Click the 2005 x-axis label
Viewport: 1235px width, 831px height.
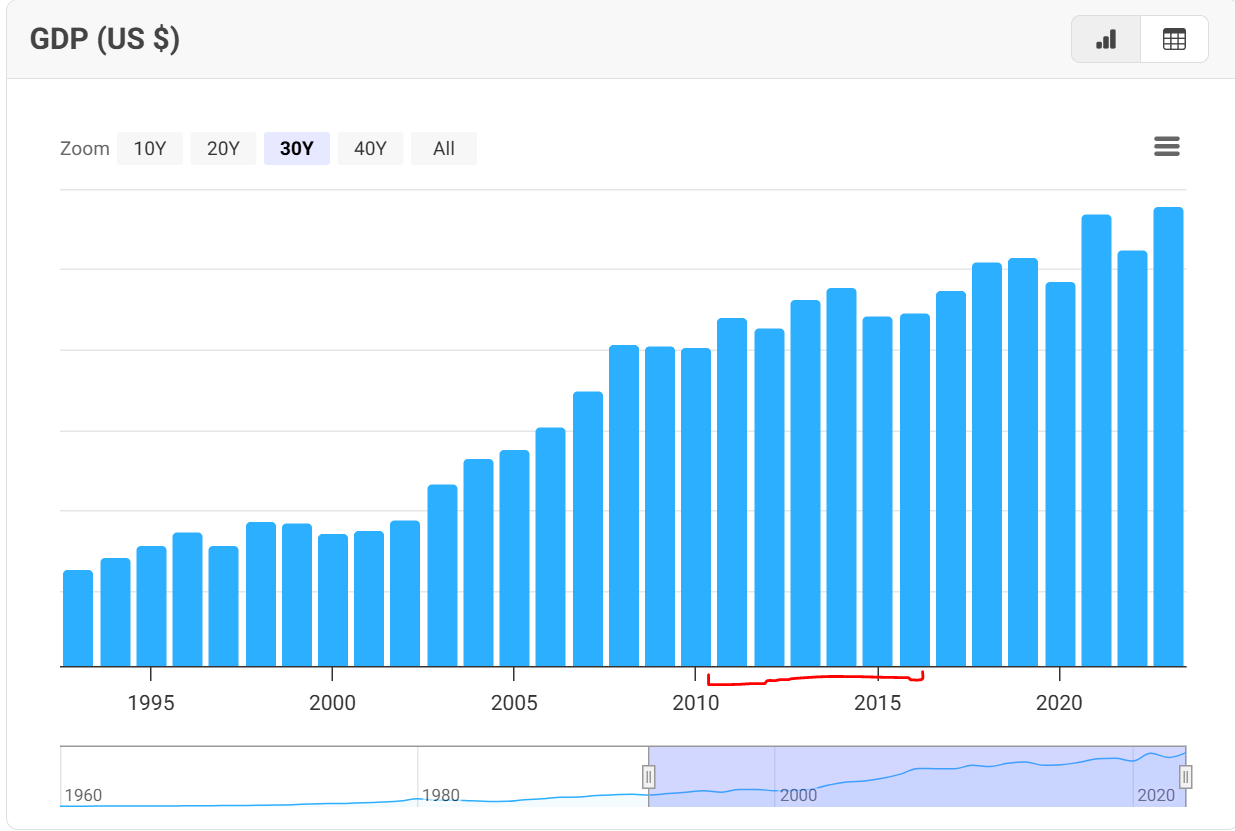coord(514,703)
